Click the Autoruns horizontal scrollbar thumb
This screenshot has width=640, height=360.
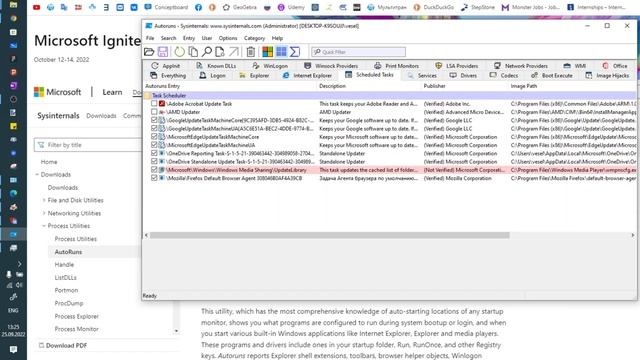pos(330,235)
